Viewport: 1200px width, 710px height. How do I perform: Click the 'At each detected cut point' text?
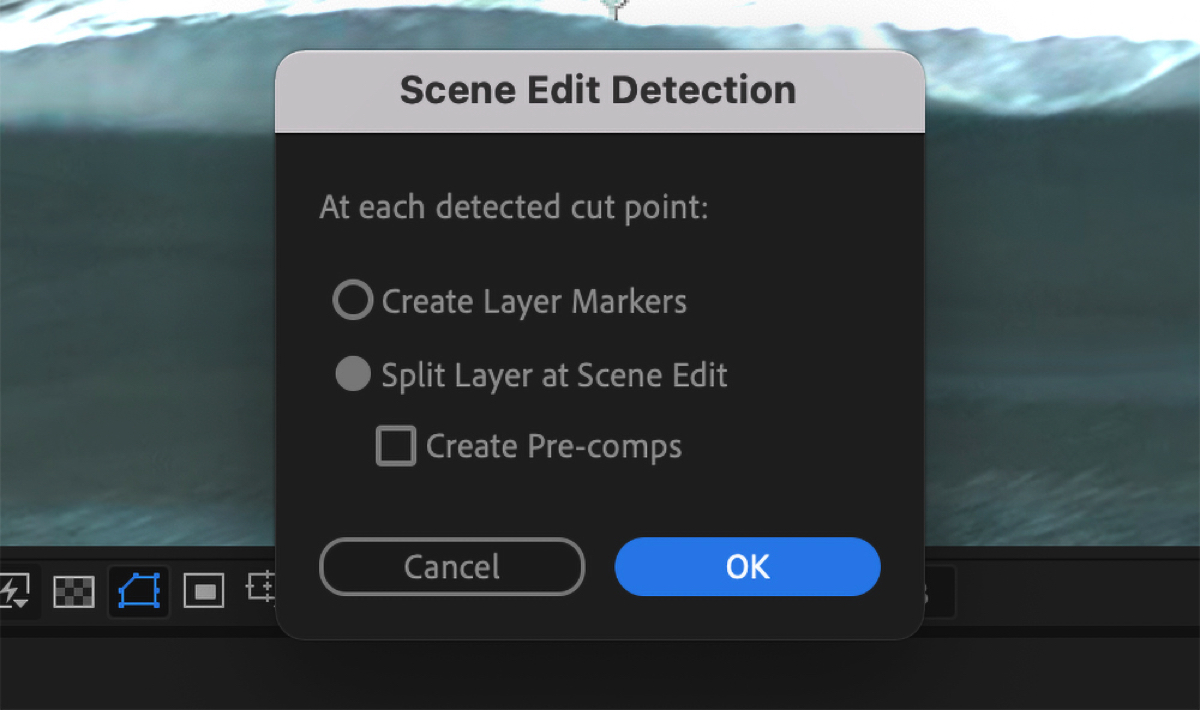coord(514,208)
